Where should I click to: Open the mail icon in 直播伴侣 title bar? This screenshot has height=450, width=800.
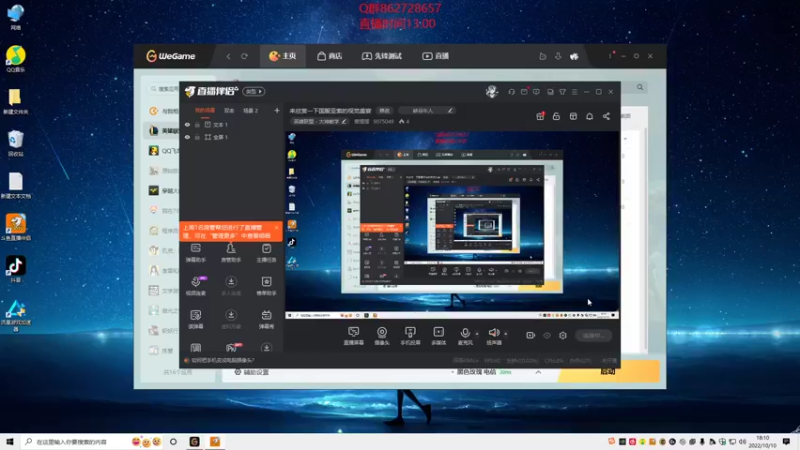(x=524, y=92)
